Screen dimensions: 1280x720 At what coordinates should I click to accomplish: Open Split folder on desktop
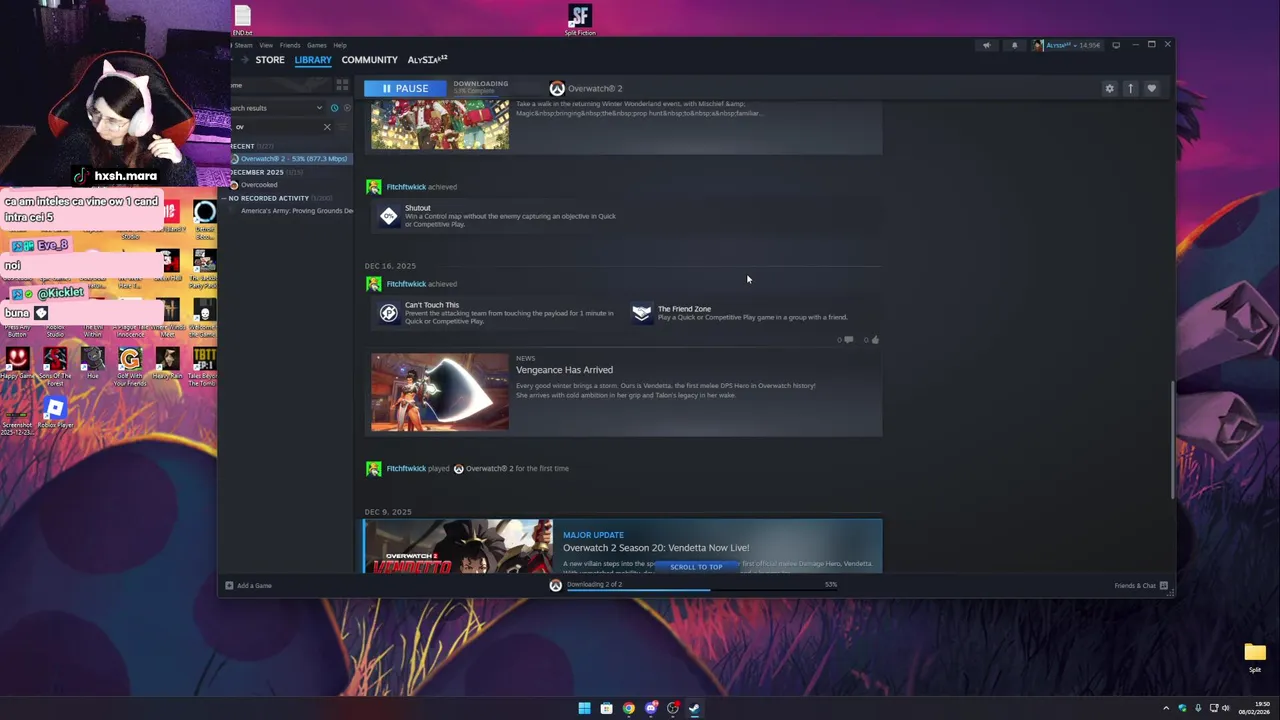click(x=1255, y=657)
